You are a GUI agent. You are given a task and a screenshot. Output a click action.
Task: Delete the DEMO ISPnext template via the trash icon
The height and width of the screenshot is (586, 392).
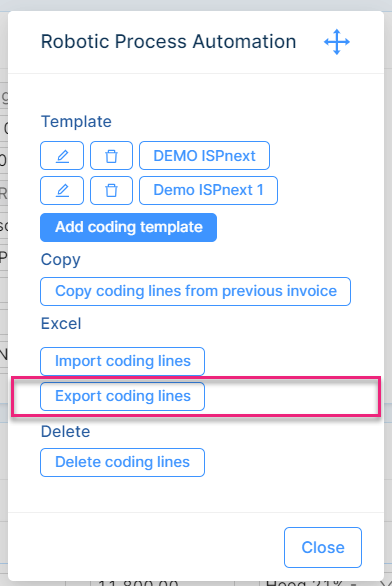coord(111,155)
